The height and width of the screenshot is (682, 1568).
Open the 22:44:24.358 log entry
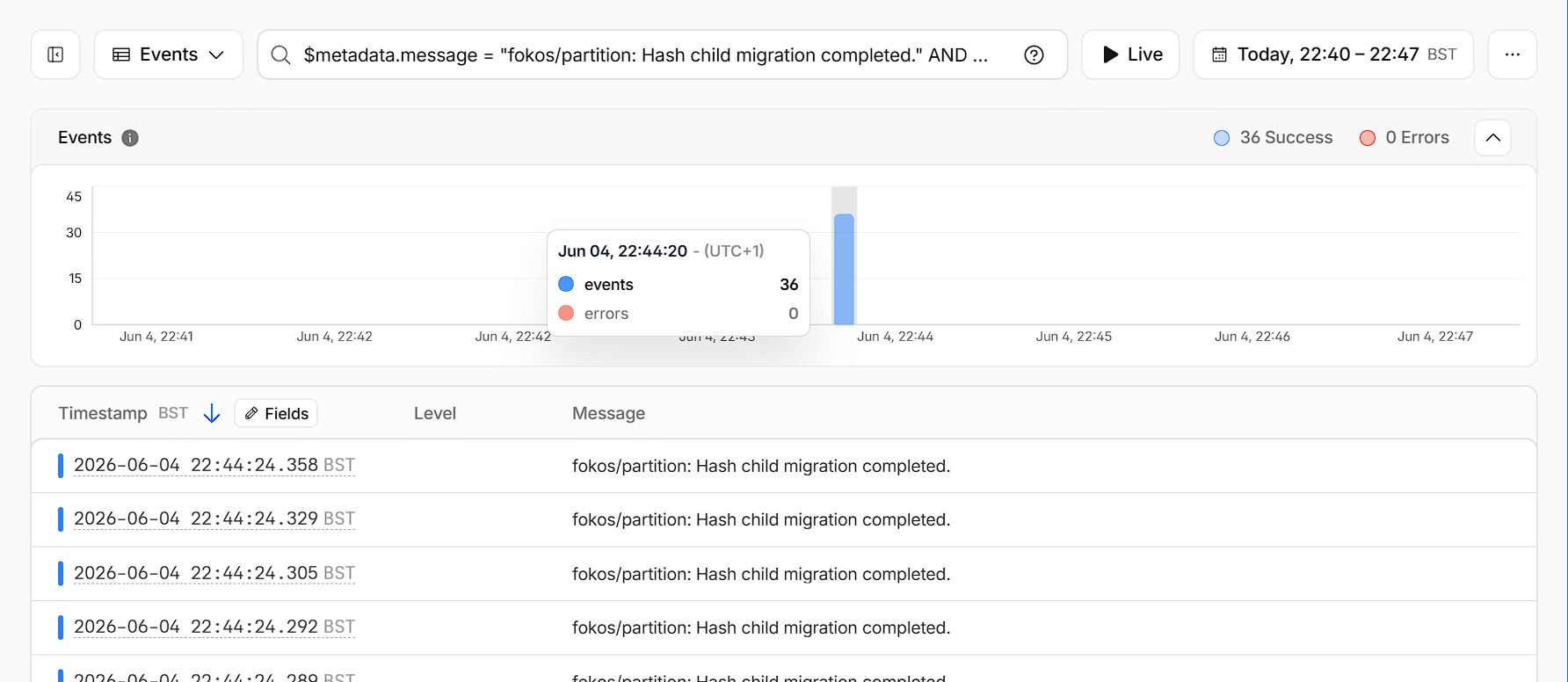pos(784,466)
